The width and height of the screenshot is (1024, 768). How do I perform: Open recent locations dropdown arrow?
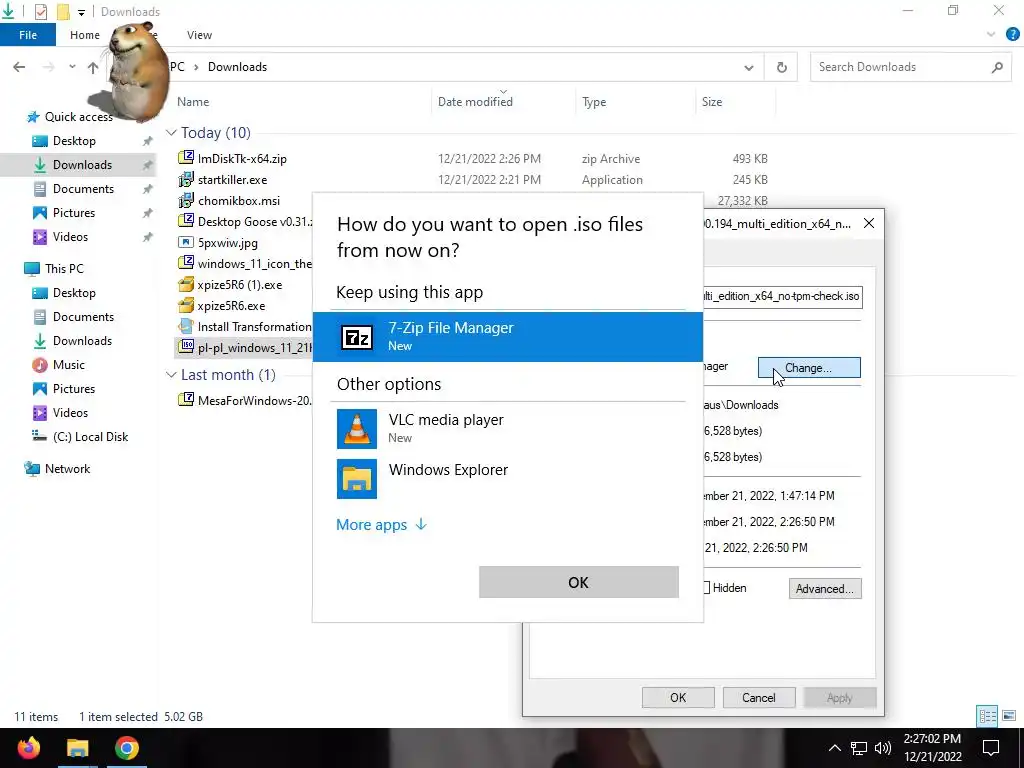point(72,67)
